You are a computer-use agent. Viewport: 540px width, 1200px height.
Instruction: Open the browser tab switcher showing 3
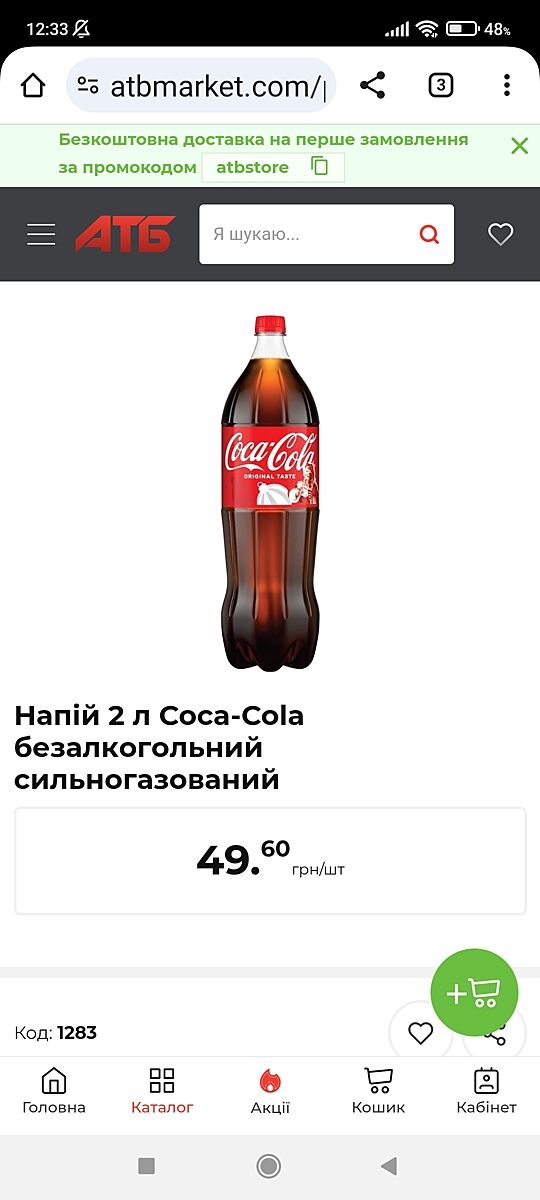(440, 86)
